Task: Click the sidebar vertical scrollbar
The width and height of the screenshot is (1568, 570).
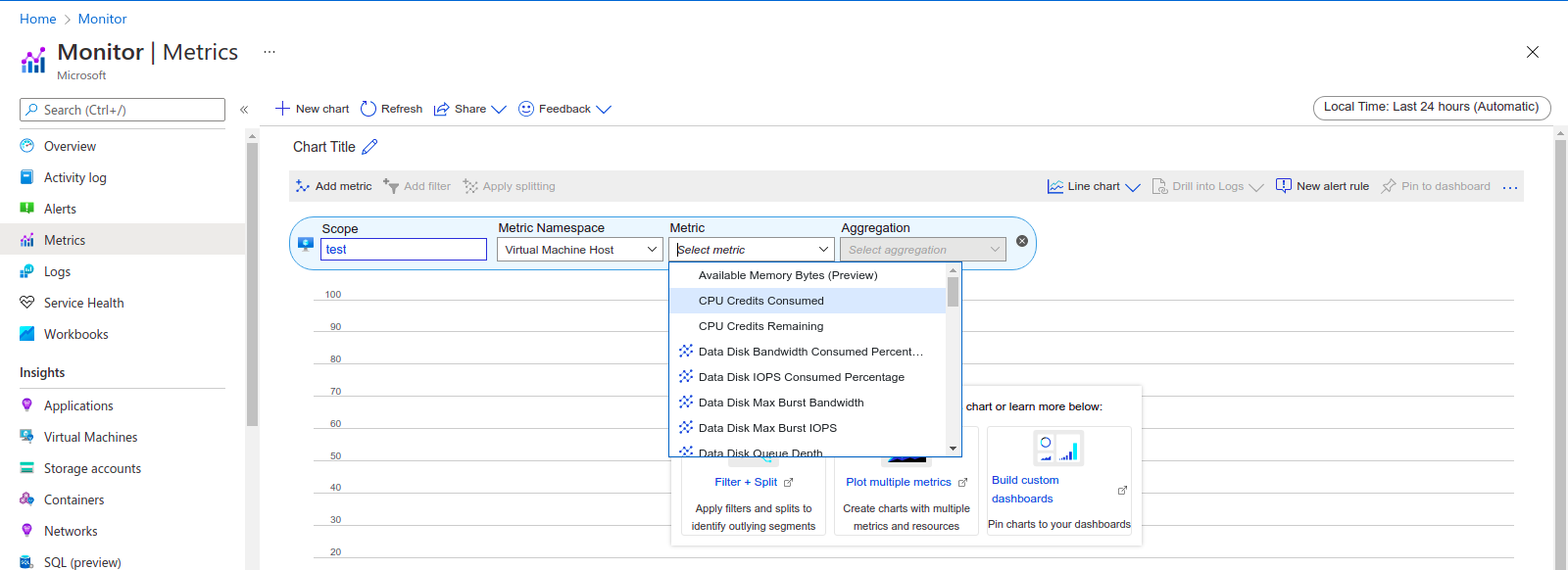Action: (252, 284)
